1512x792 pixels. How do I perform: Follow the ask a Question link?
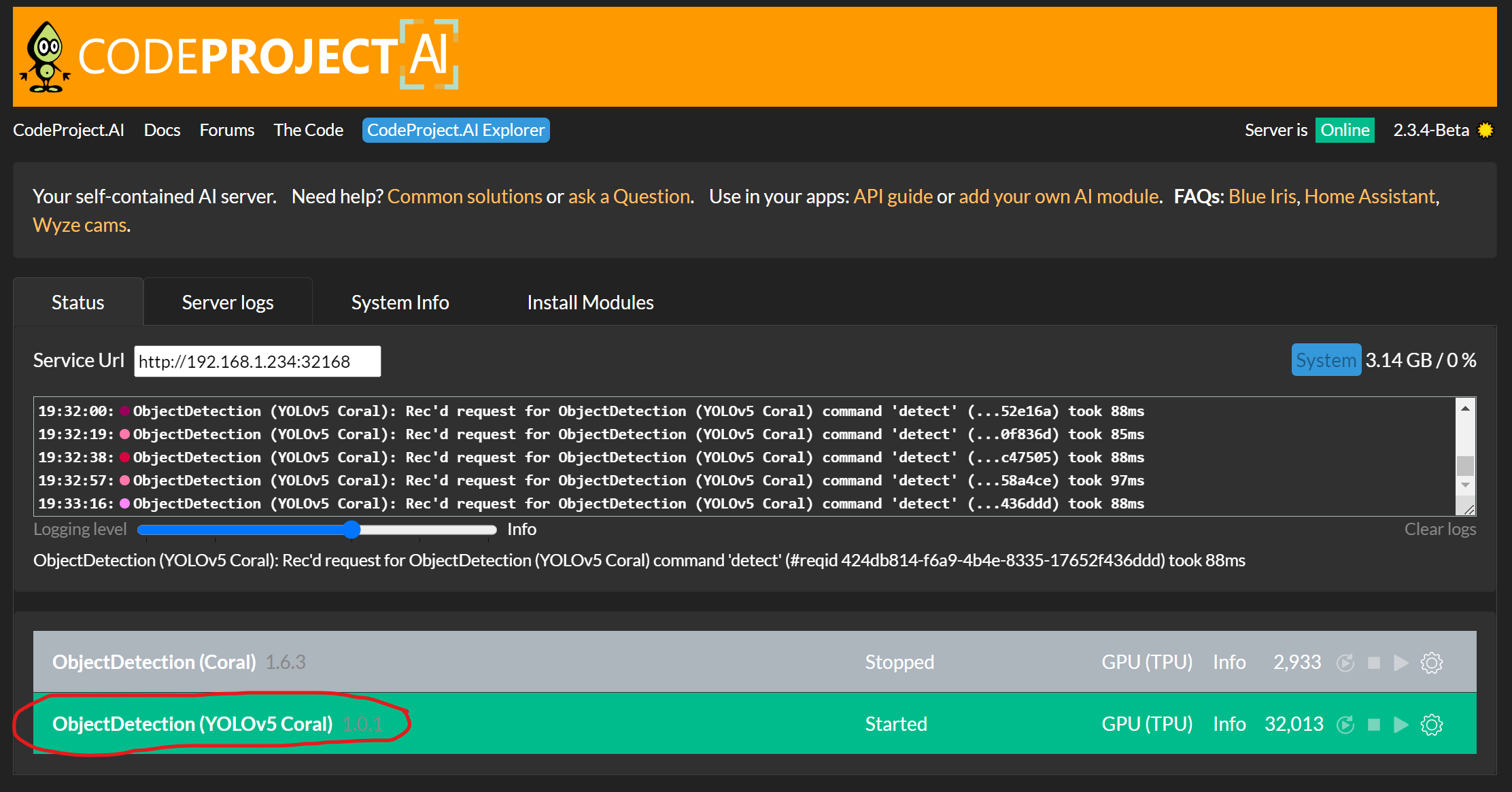(630, 196)
